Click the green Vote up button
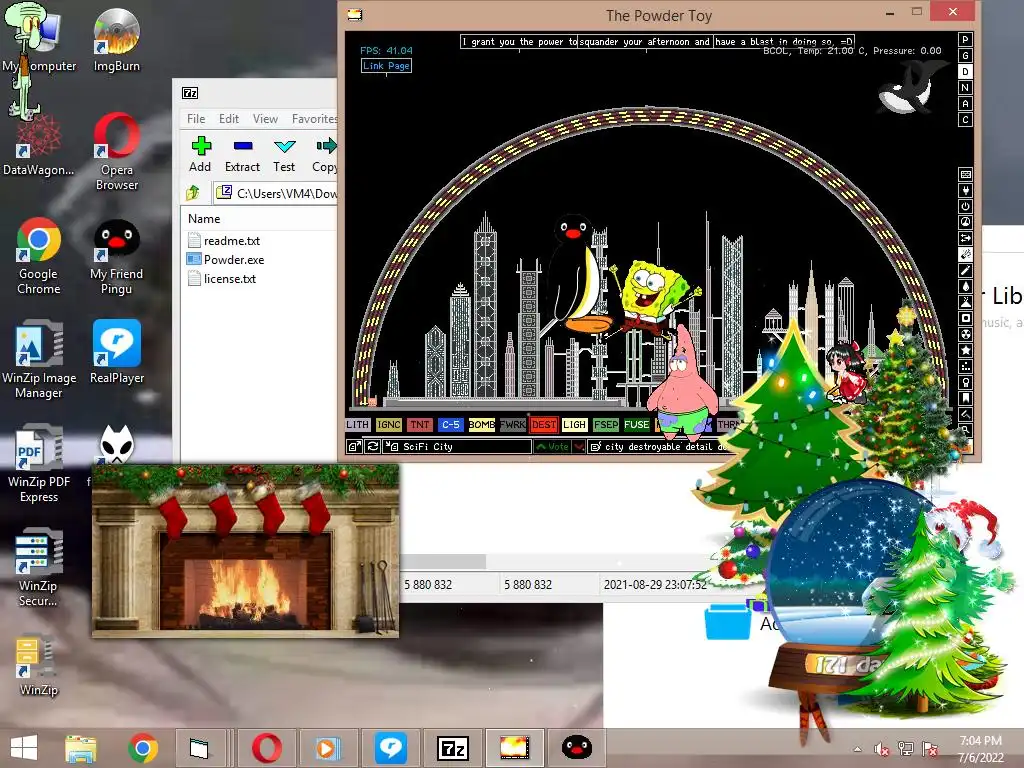Screen dimensions: 1024x768 coord(552,447)
